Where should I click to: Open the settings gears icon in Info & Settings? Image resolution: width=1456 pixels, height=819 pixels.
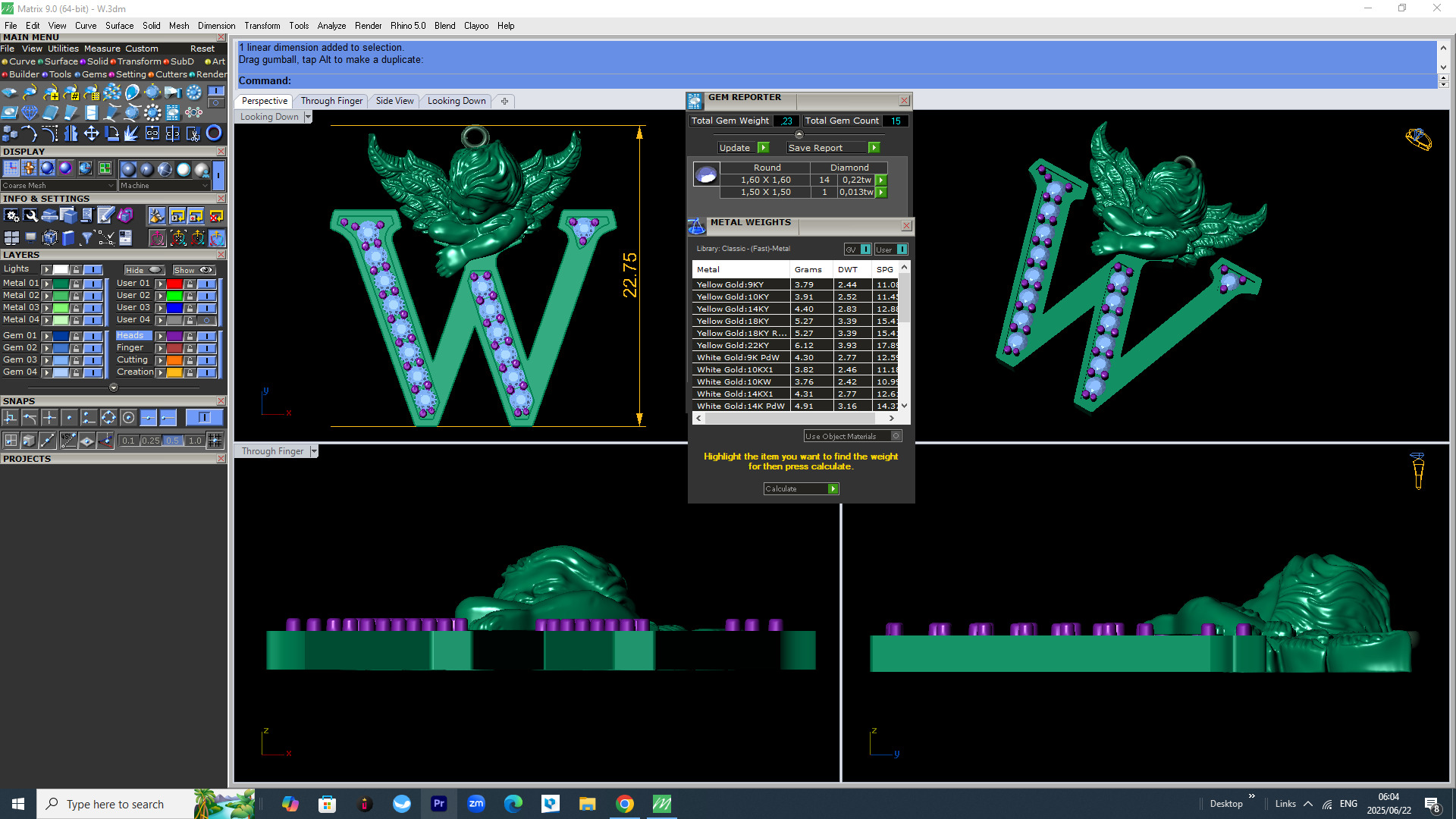pos(11,216)
